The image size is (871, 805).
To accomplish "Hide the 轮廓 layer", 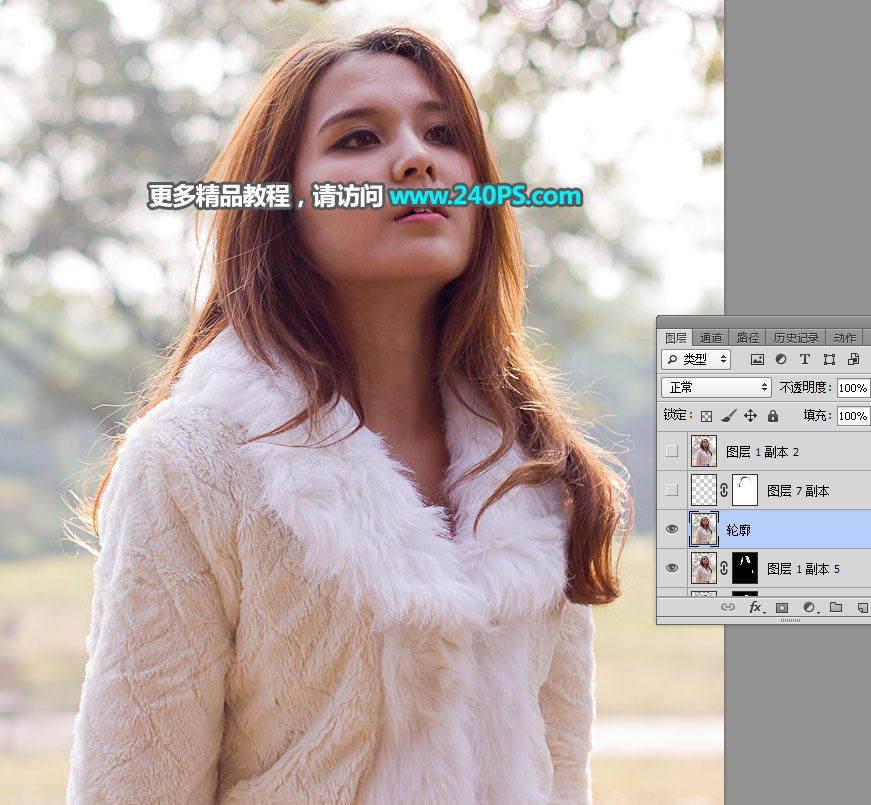I will point(672,529).
